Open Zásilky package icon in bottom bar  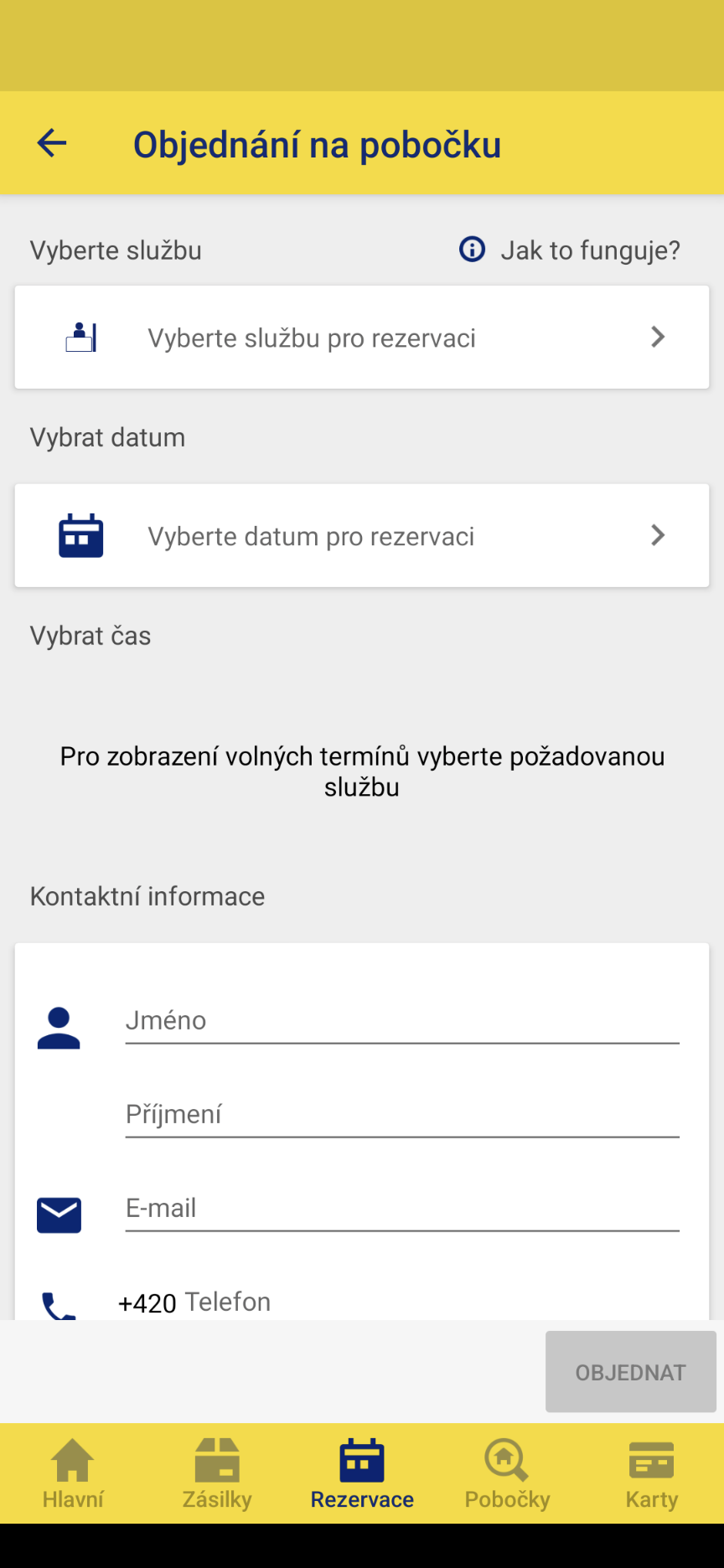[217, 1461]
